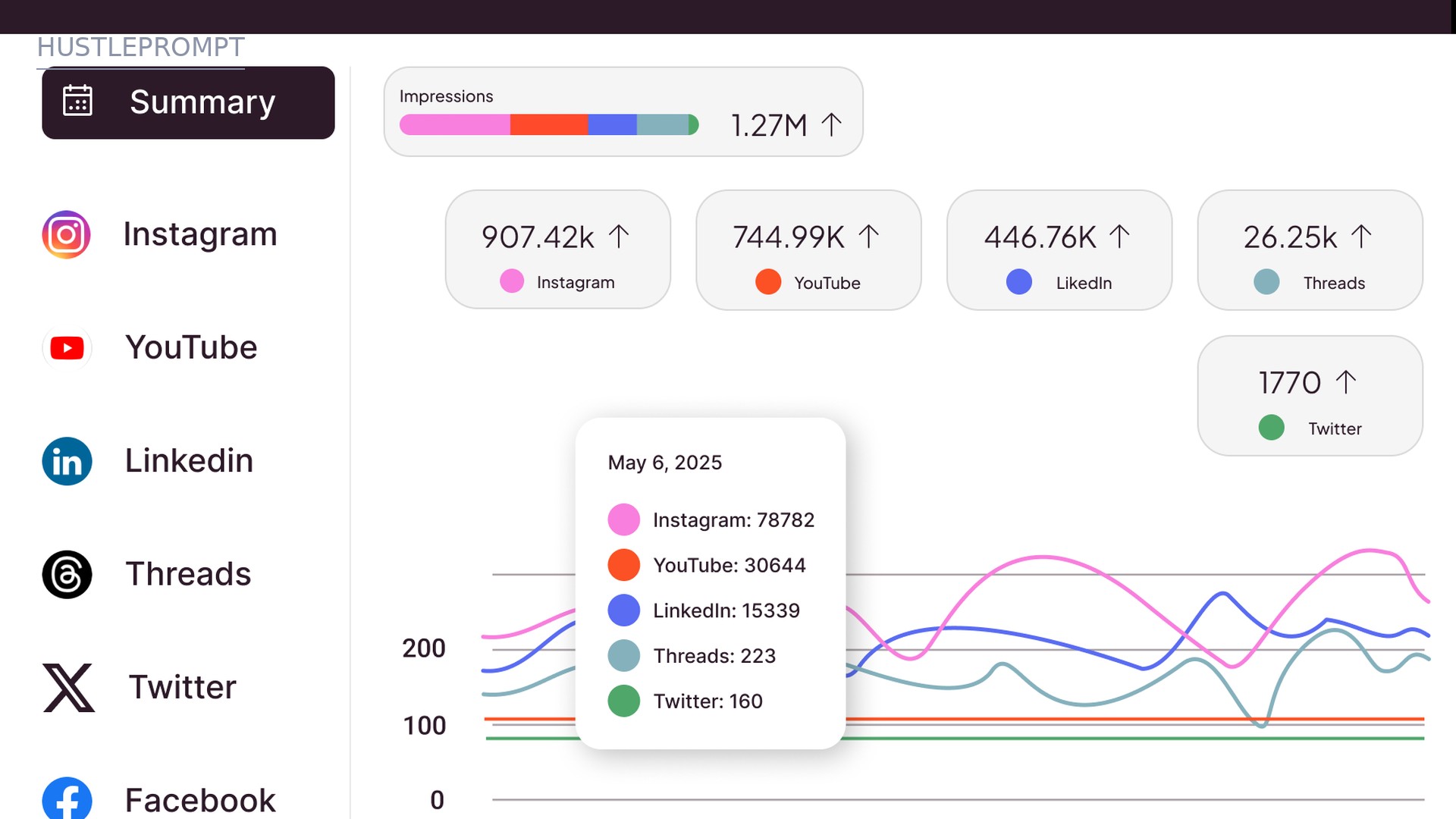Click the Threads logo icon in sidebar

point(67,574)
